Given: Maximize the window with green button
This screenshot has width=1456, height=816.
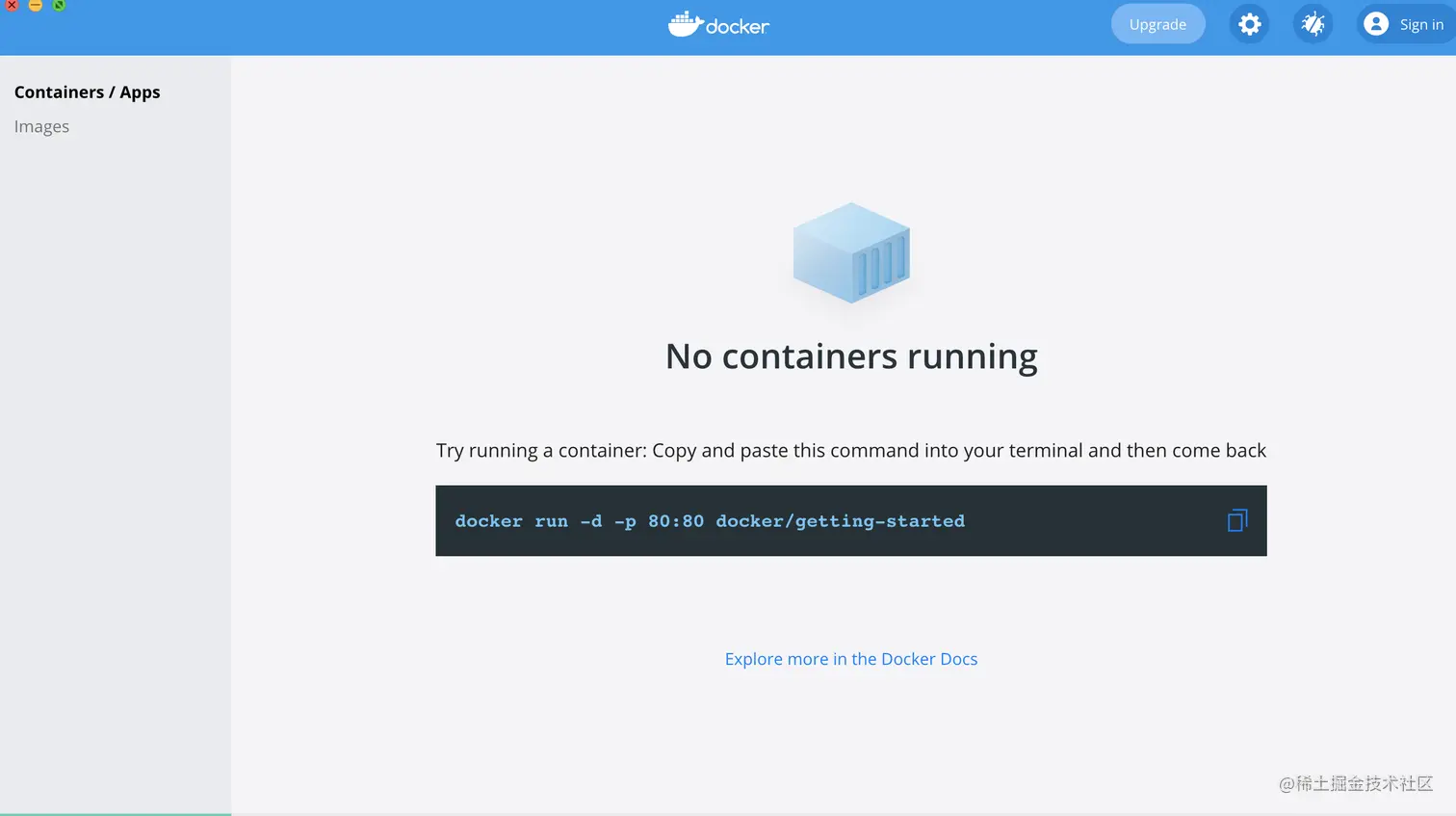Looking at the screenshot, I should coord(59,4).
